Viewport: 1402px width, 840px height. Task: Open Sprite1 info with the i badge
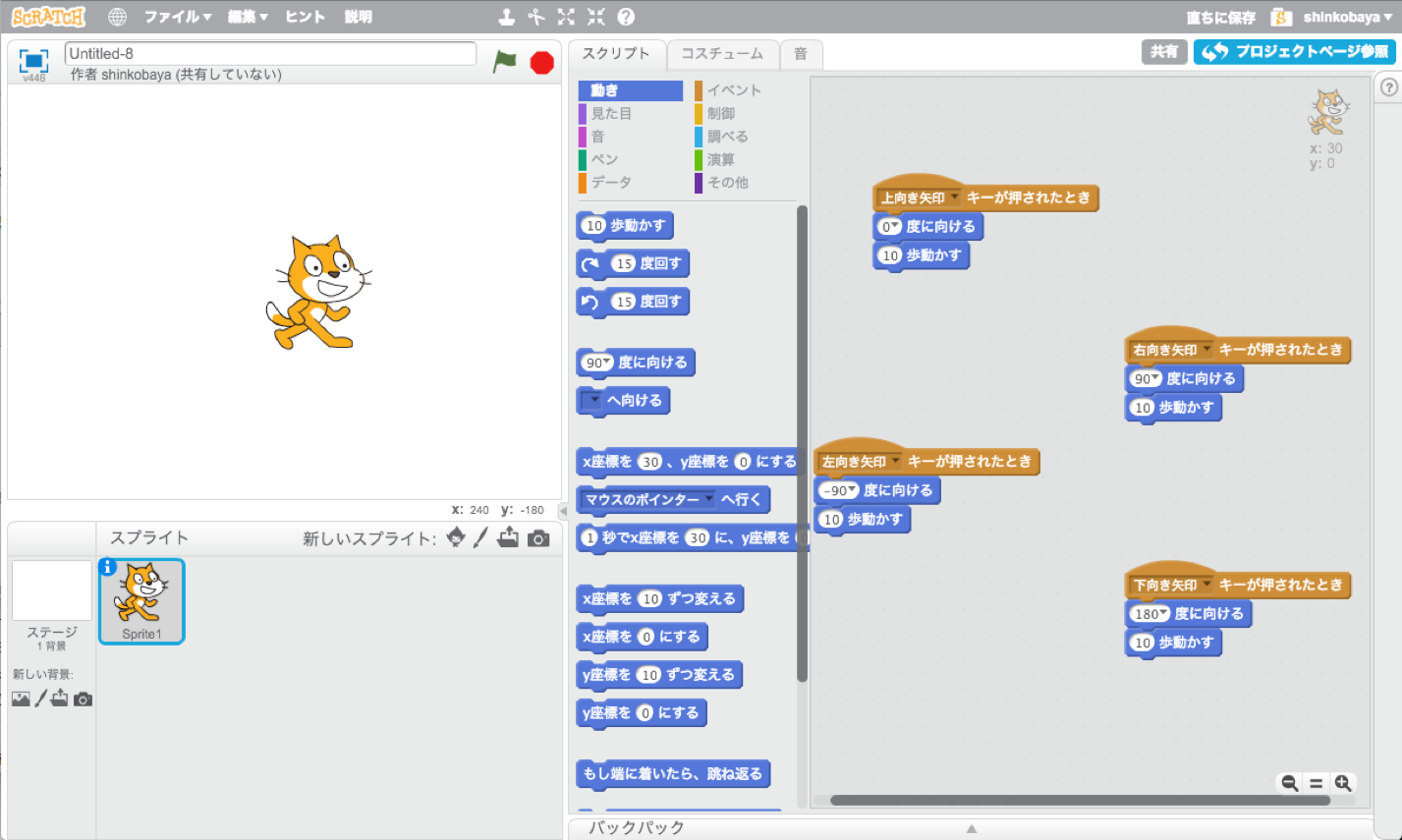coord(108,567)
